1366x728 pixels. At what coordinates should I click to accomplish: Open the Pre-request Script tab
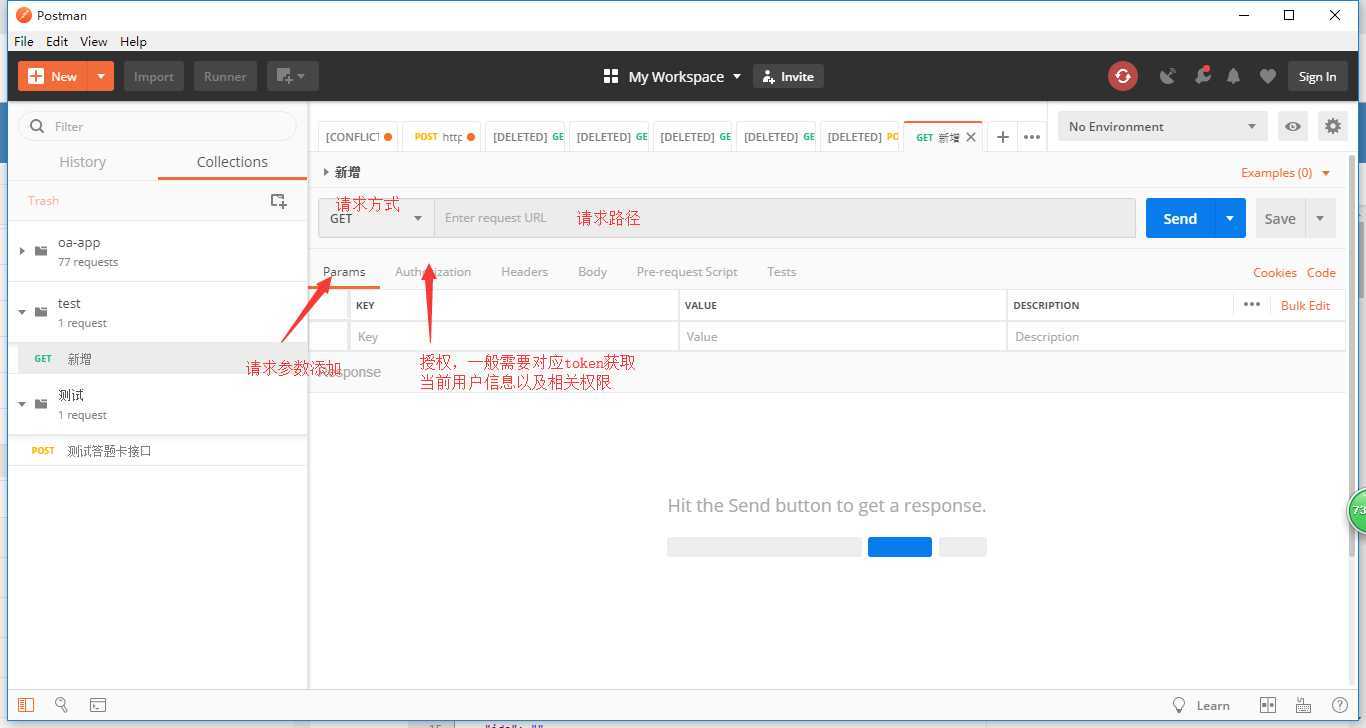click(687, 272)
